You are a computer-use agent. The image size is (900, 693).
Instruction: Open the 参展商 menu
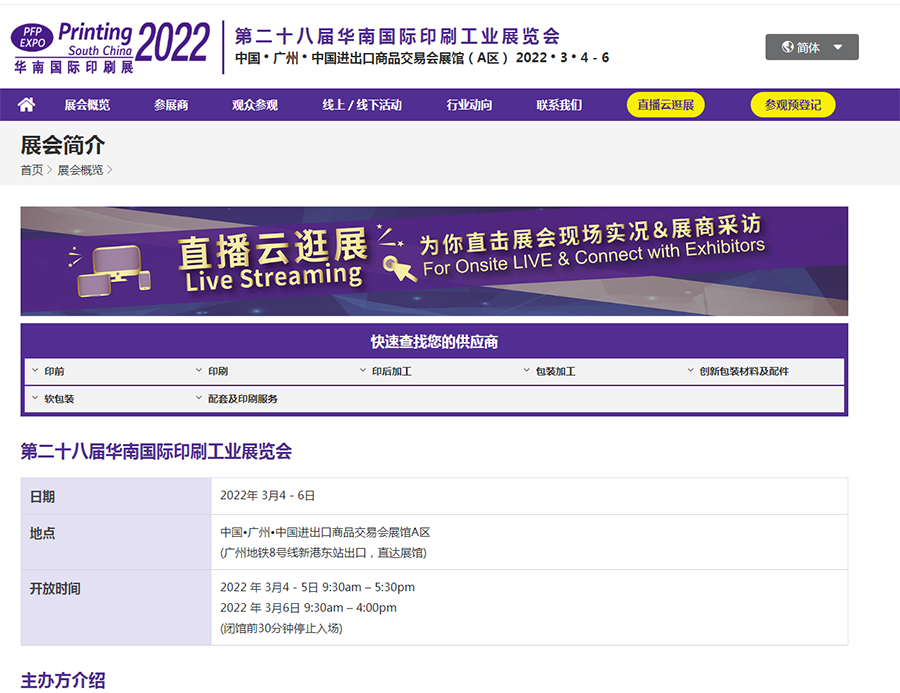171,105
